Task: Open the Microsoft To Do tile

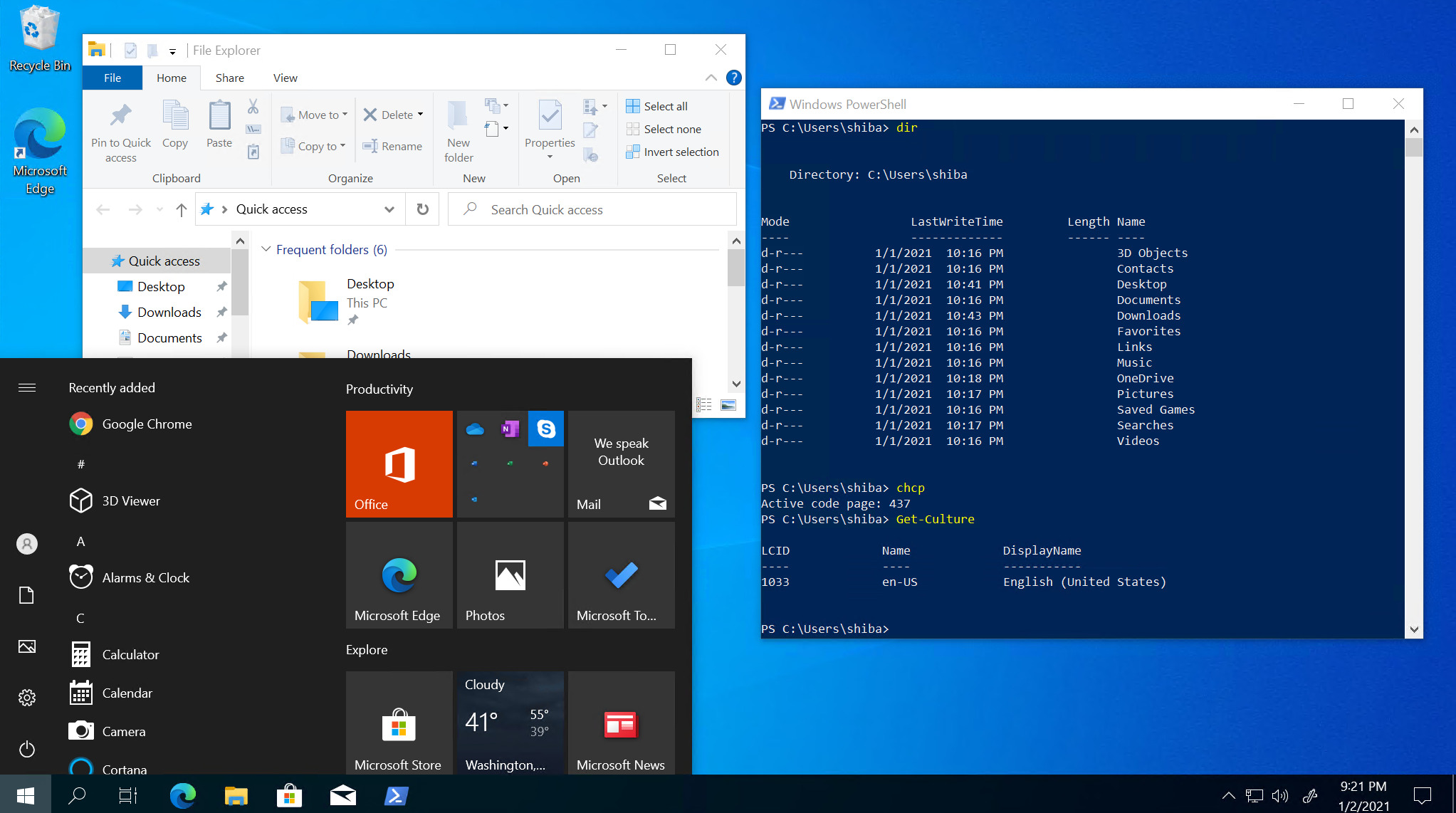Action: 622,575
